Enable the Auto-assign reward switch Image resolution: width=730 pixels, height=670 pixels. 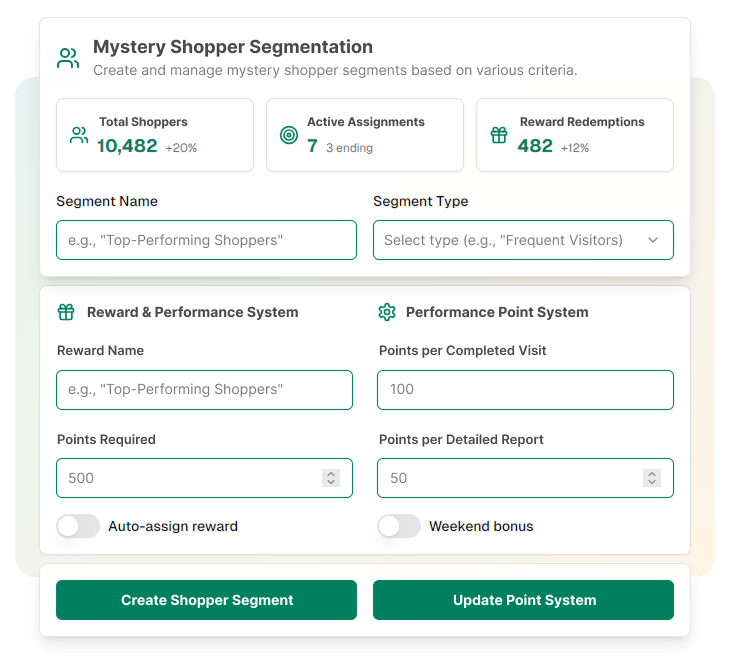pyautogui.click(x=78, y=526)
